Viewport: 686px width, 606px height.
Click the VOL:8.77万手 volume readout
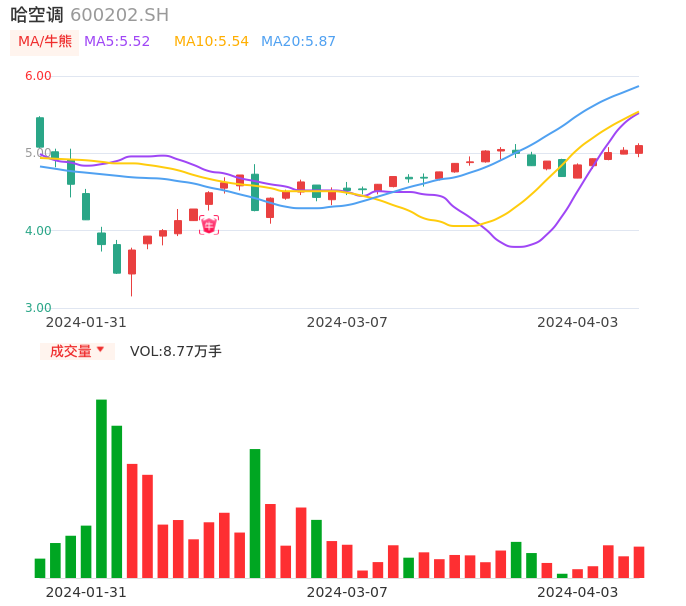(176, 351)
